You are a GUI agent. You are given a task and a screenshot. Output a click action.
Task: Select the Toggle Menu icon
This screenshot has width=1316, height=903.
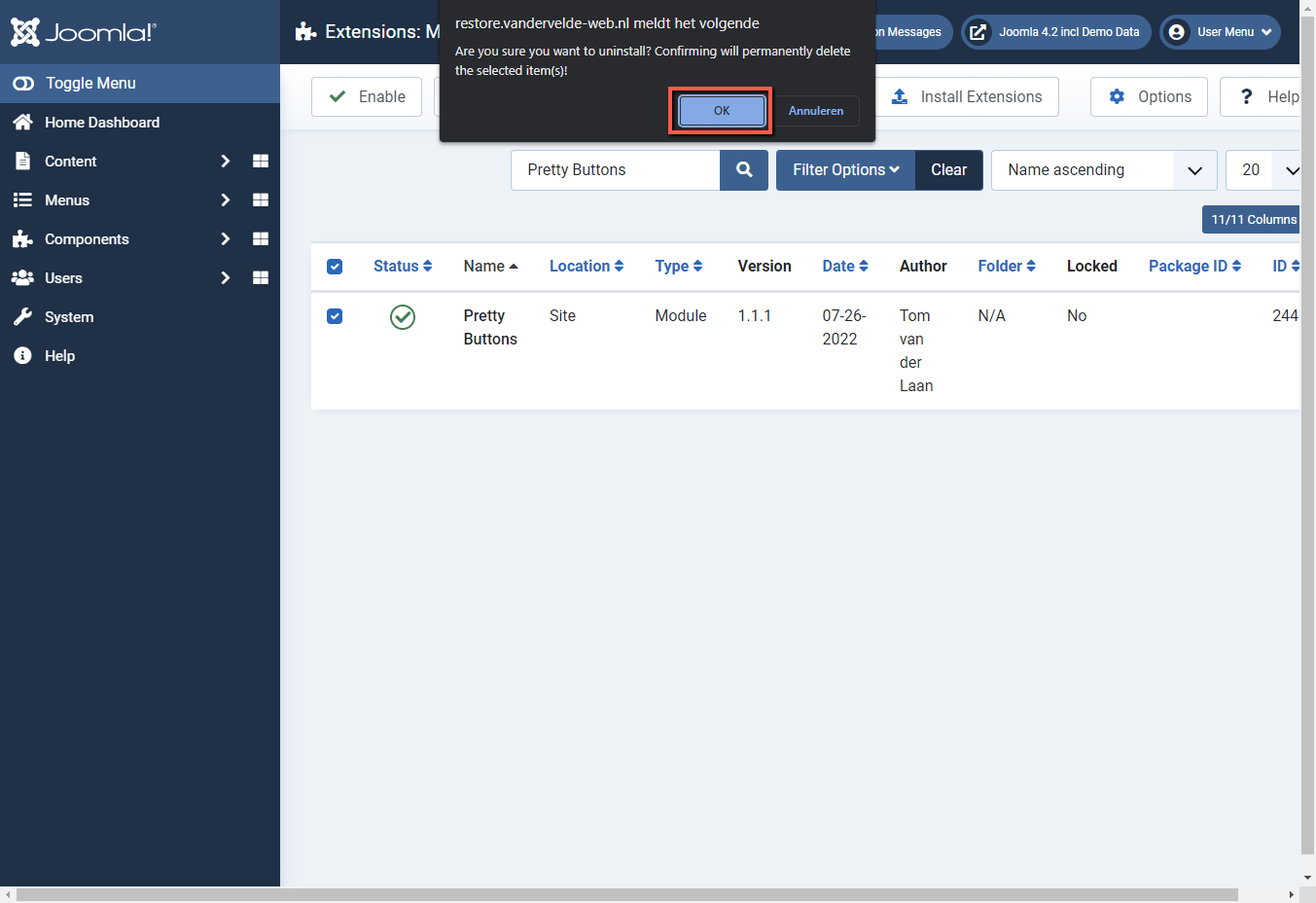click(22, 84)
